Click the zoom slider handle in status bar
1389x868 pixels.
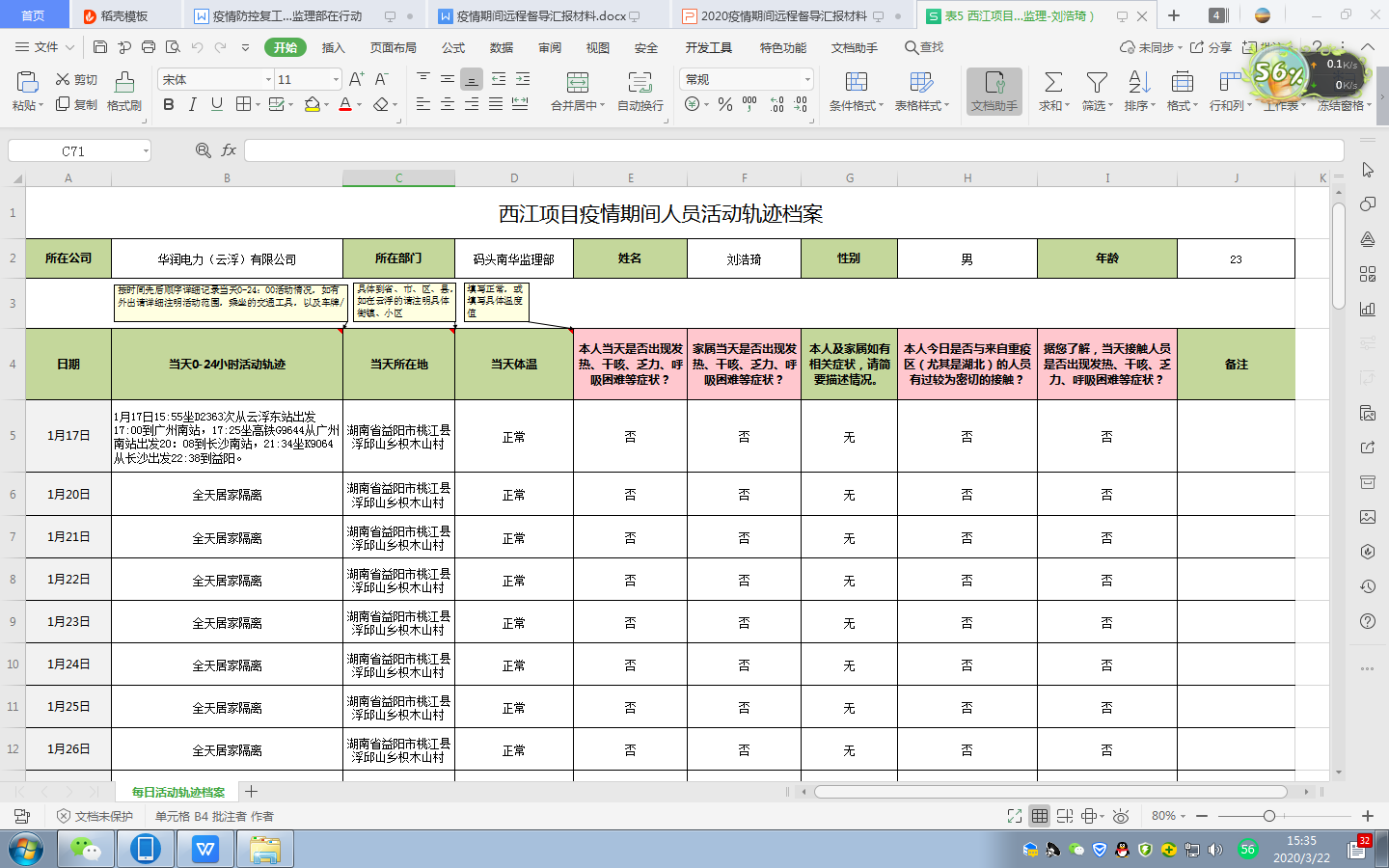1269,816
